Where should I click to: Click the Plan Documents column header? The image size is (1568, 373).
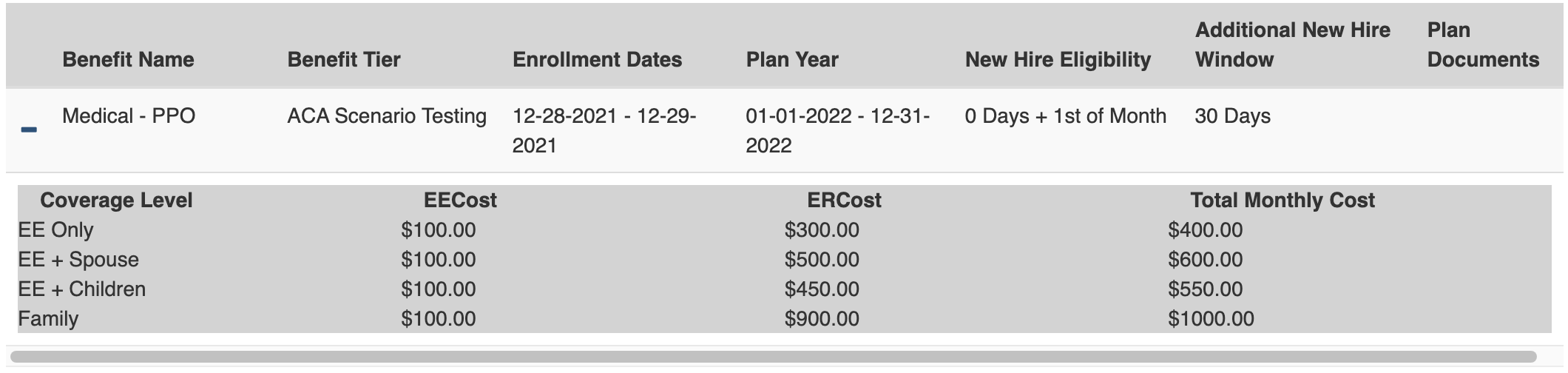tap(1482, 44)
